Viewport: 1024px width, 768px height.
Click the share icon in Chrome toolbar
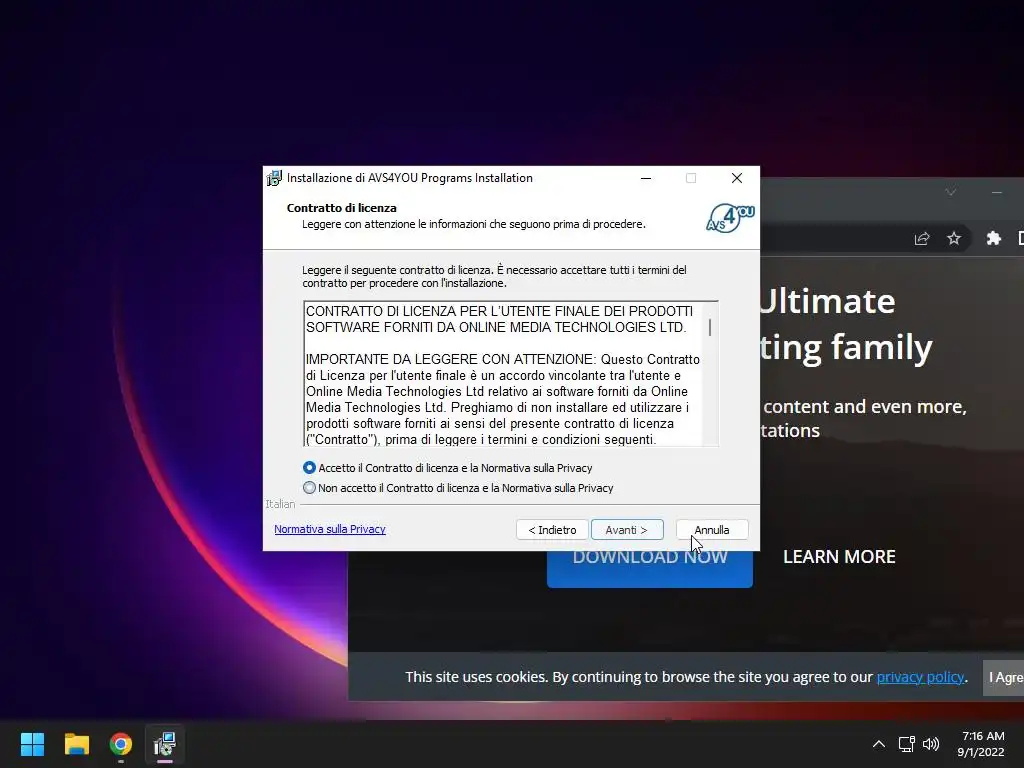coord(921,238)
